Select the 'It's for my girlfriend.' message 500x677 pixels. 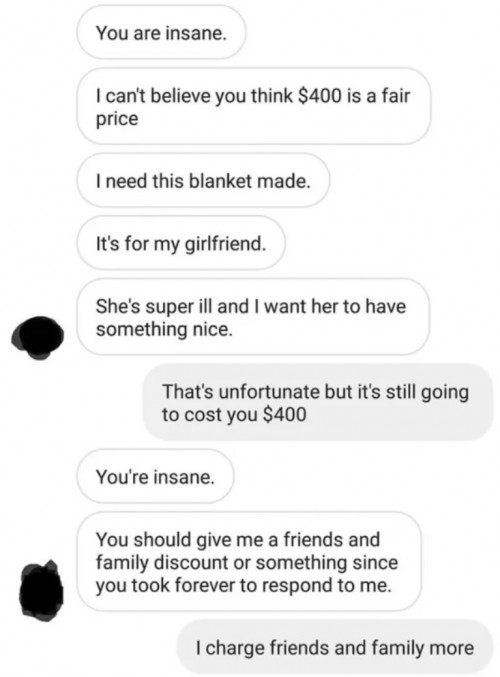click(x=181, y=244)
